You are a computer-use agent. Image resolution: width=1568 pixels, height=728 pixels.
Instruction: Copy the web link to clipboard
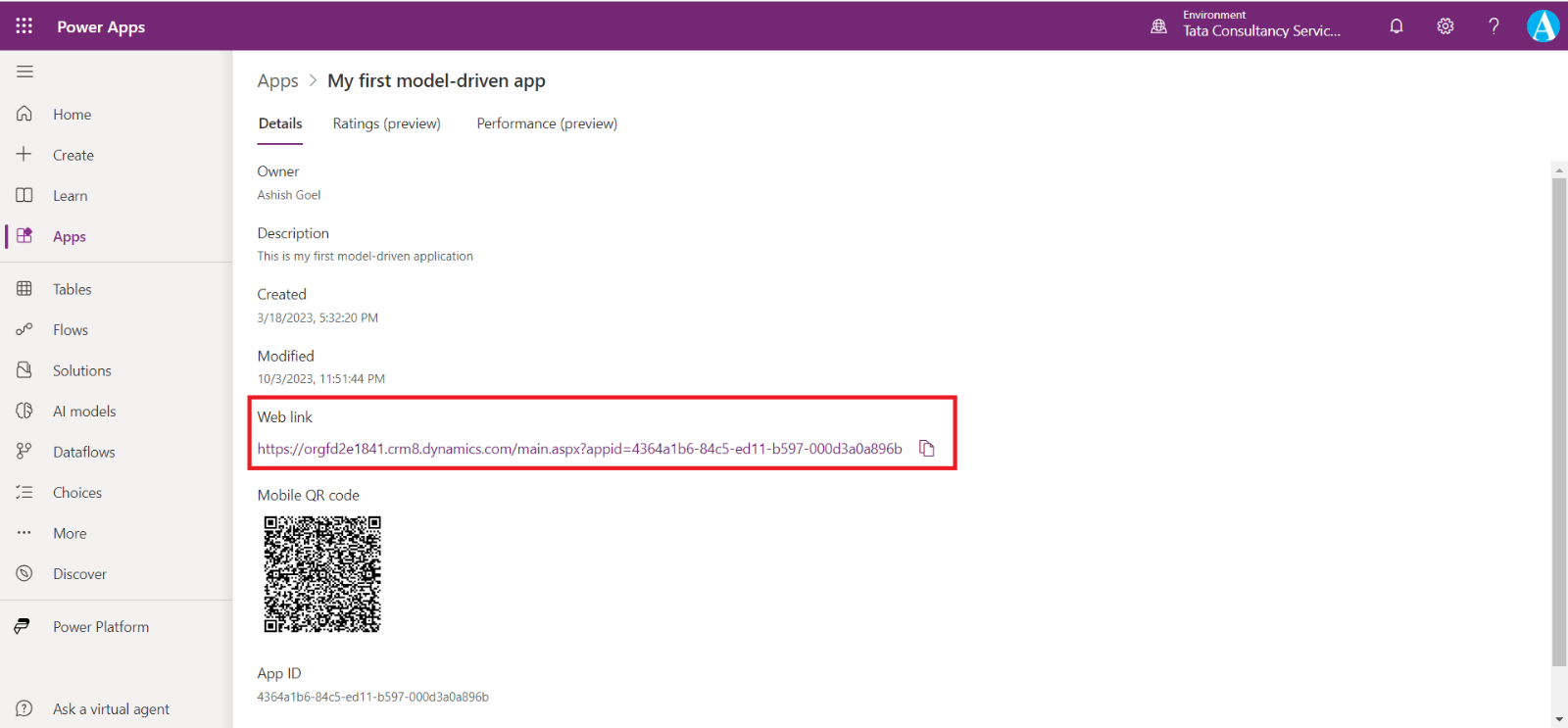[926, 449]
